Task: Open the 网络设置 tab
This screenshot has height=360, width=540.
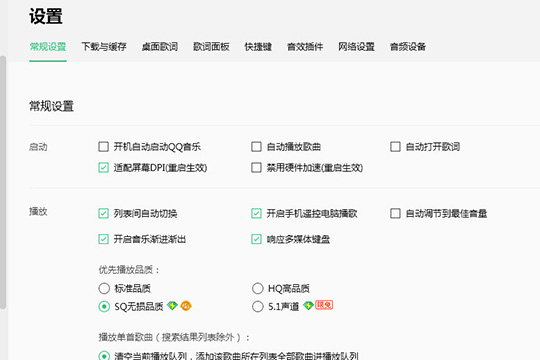Action: (356, 47)
